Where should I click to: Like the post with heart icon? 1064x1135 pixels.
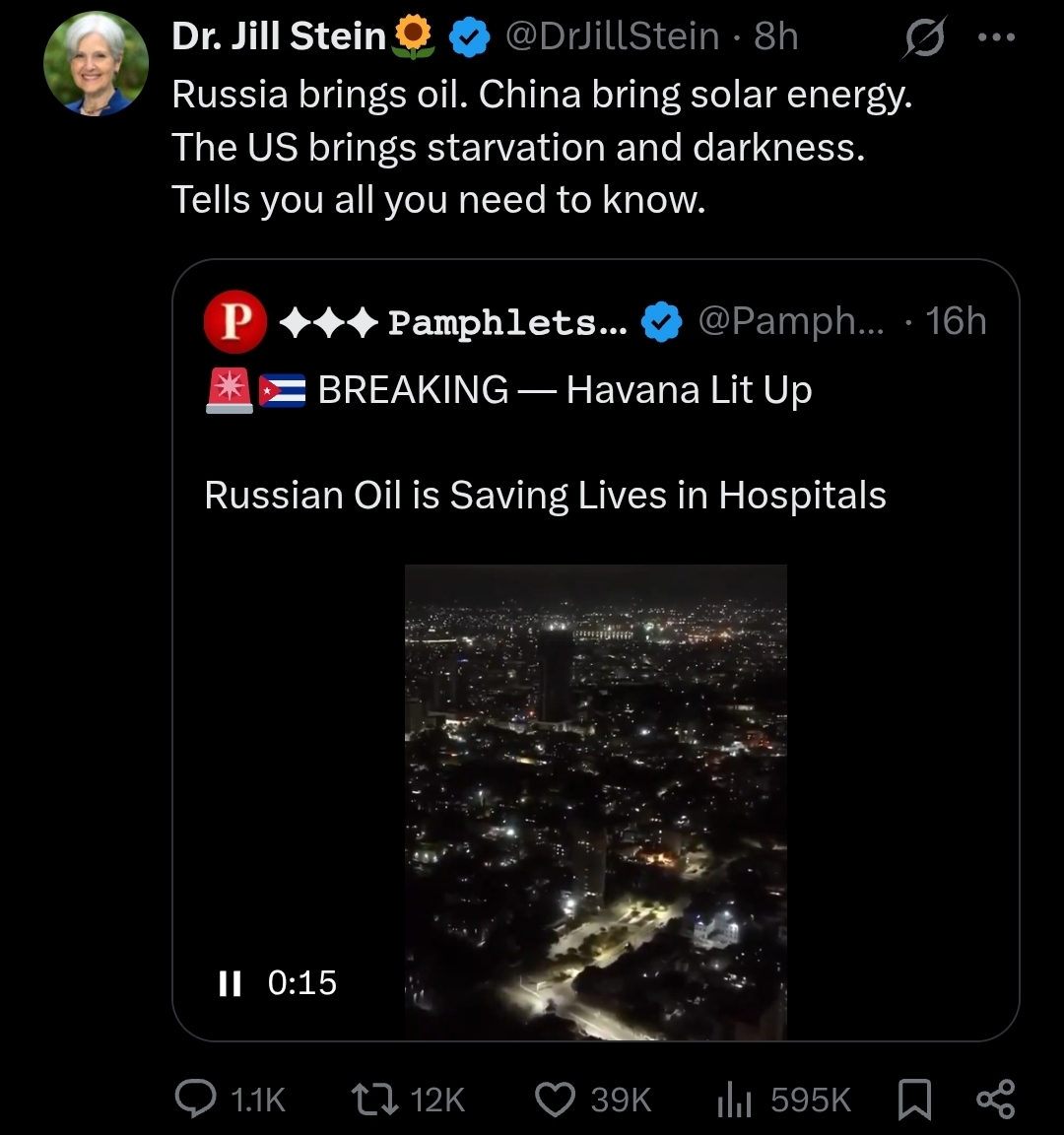coord(555,1099)
